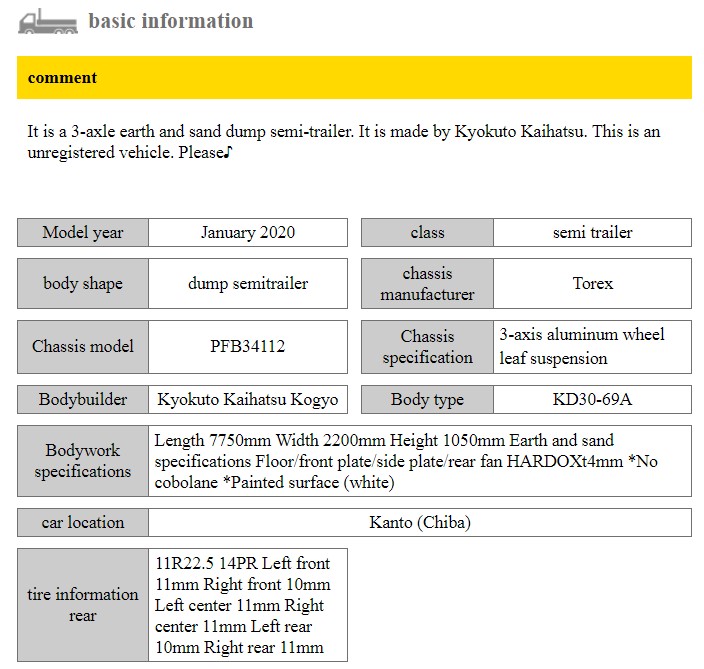Click the 'Model year' label cell
This screenshot has height=669, width=704.
point(83,233)
